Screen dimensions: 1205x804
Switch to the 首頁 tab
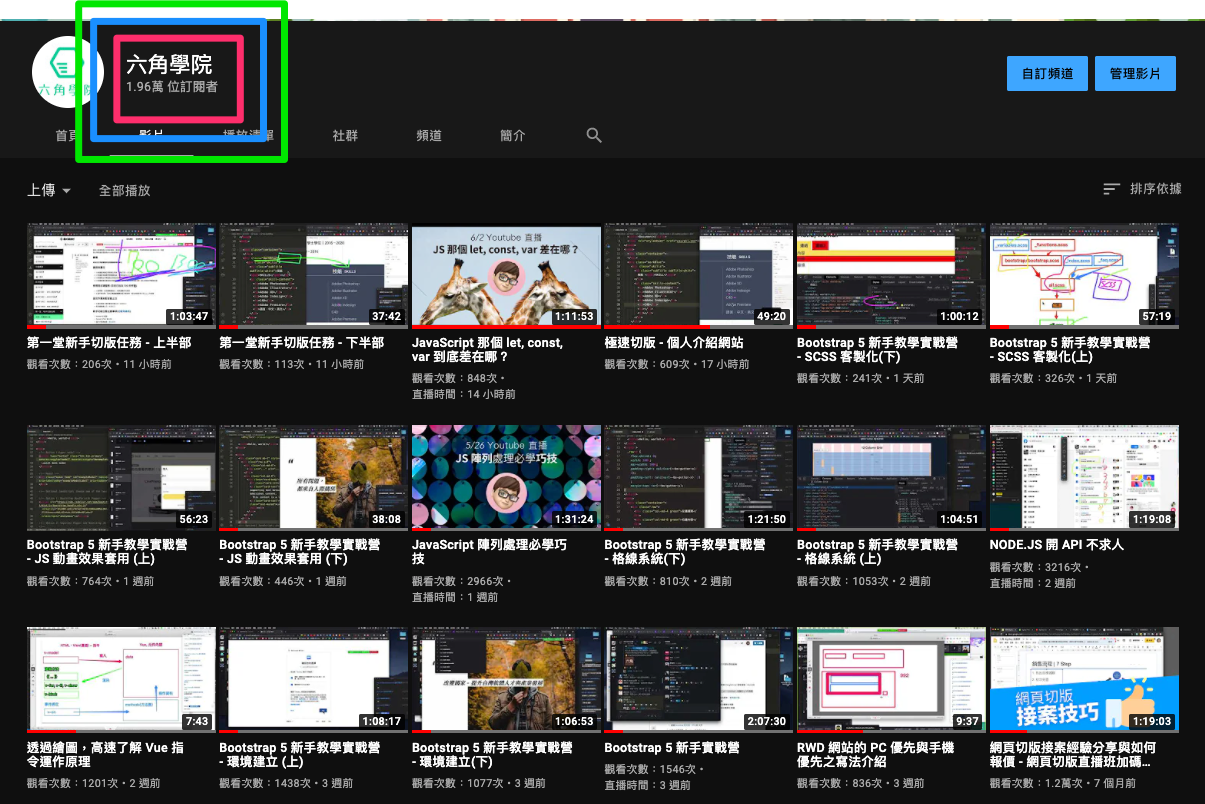68,135
